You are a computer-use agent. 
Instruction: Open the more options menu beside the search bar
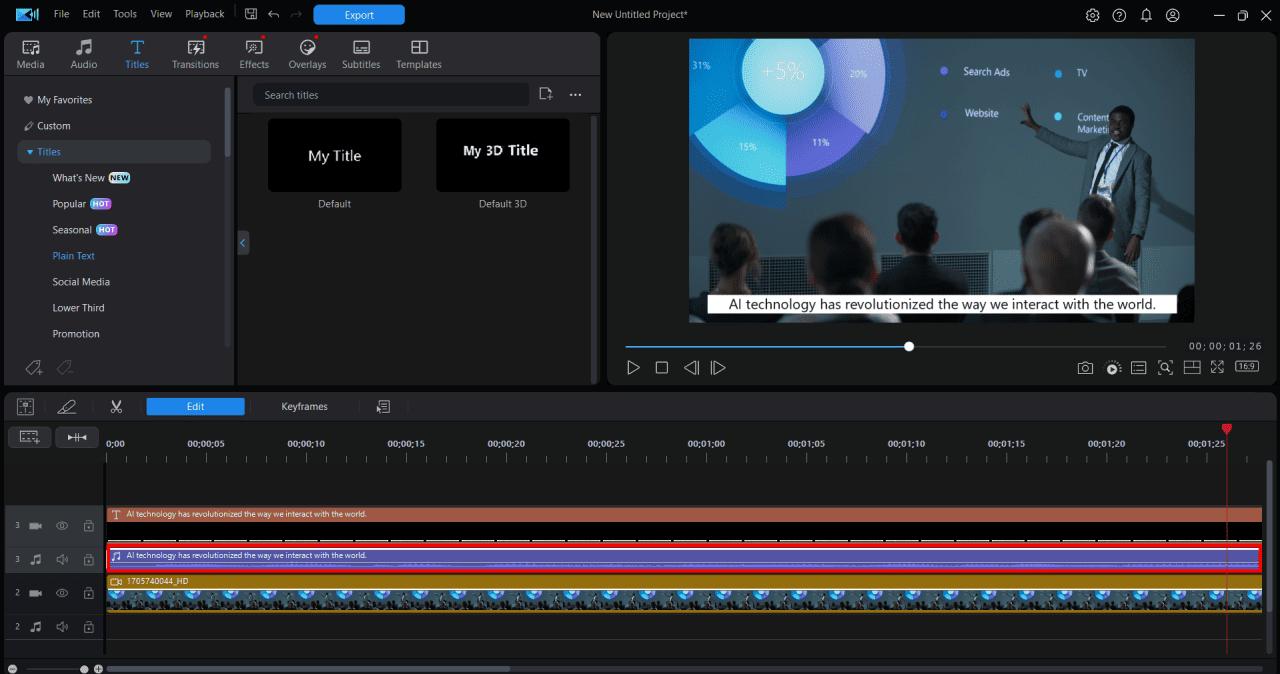pos(575,93)
